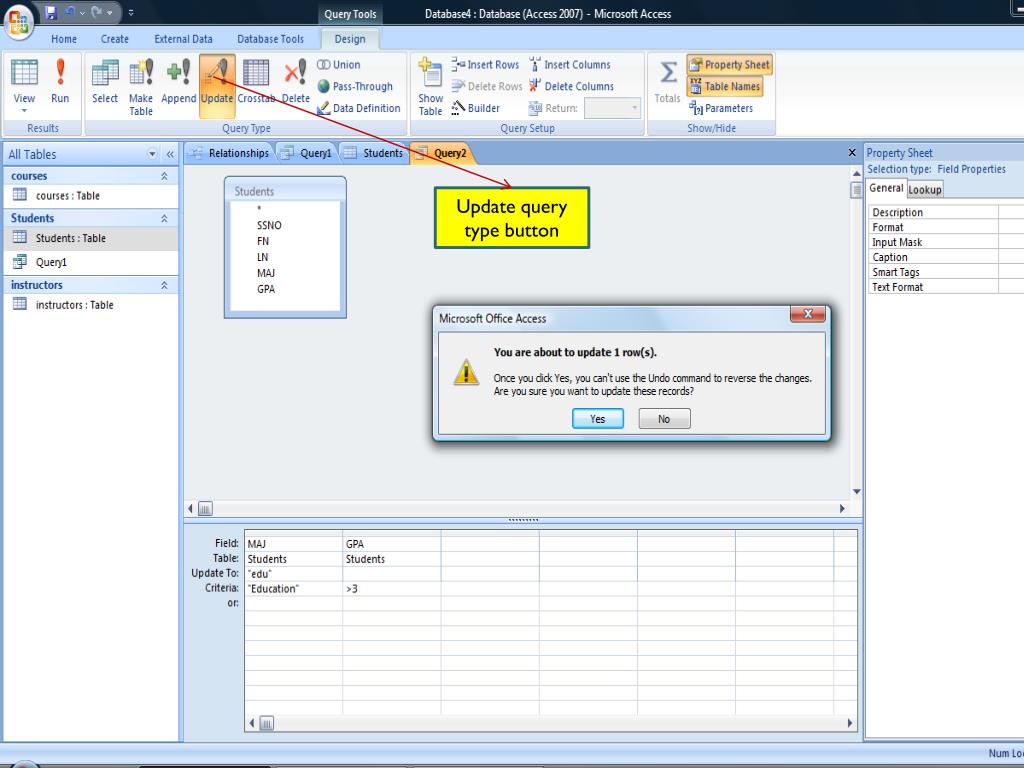This screenshot has width=1024, height=768.
Task: Switch to the Create ribbon tab
Action: pos(114,39)
